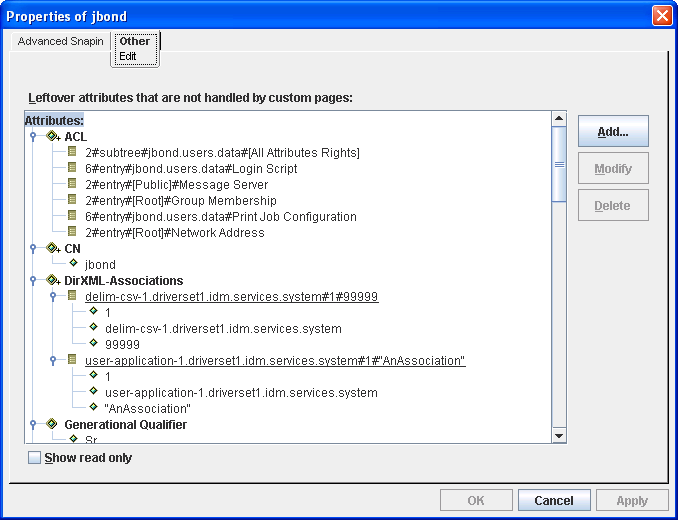Screen dimensions: 678x520
Task: Collapse the ACL attribute node
Action: tap(33, 137)
